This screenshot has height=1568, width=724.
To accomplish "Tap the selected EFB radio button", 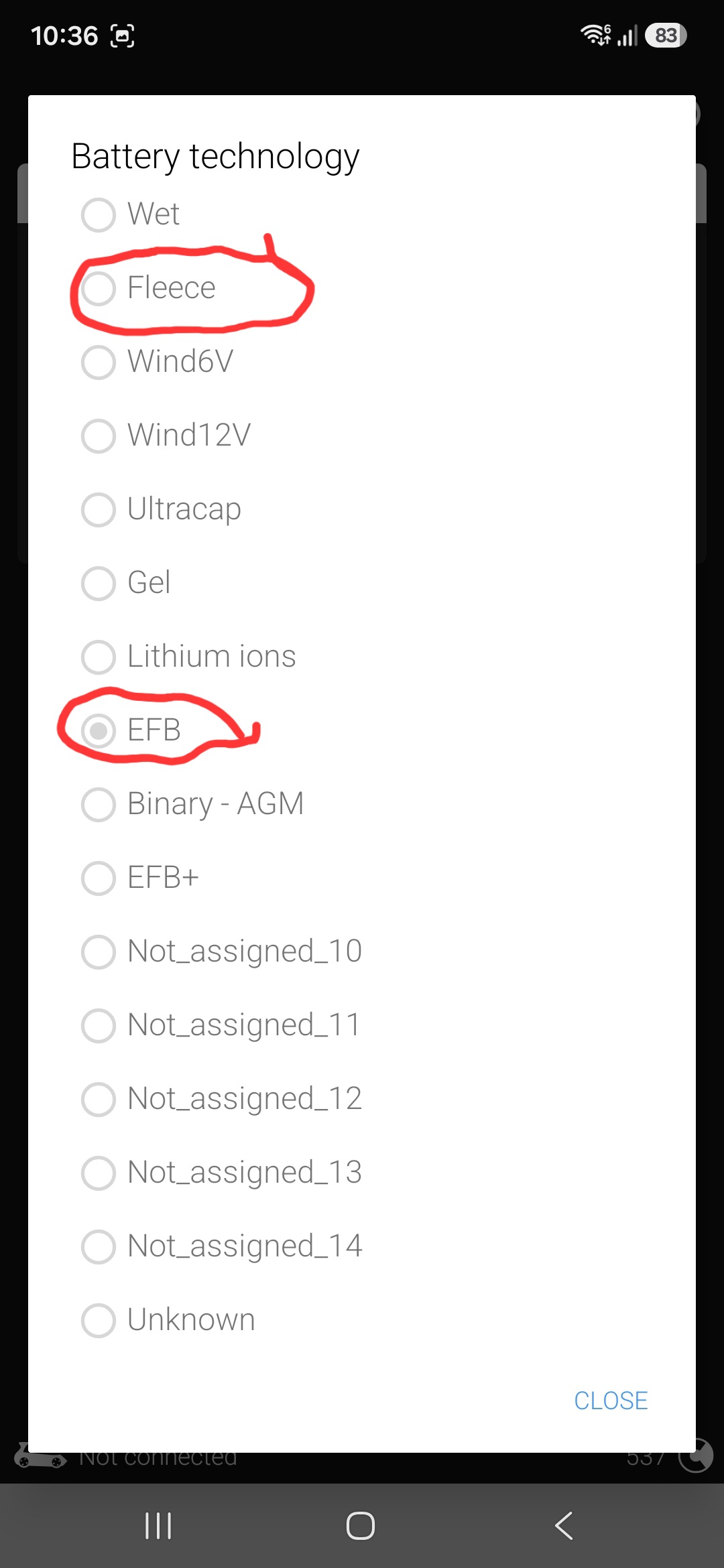I will 99,730.
